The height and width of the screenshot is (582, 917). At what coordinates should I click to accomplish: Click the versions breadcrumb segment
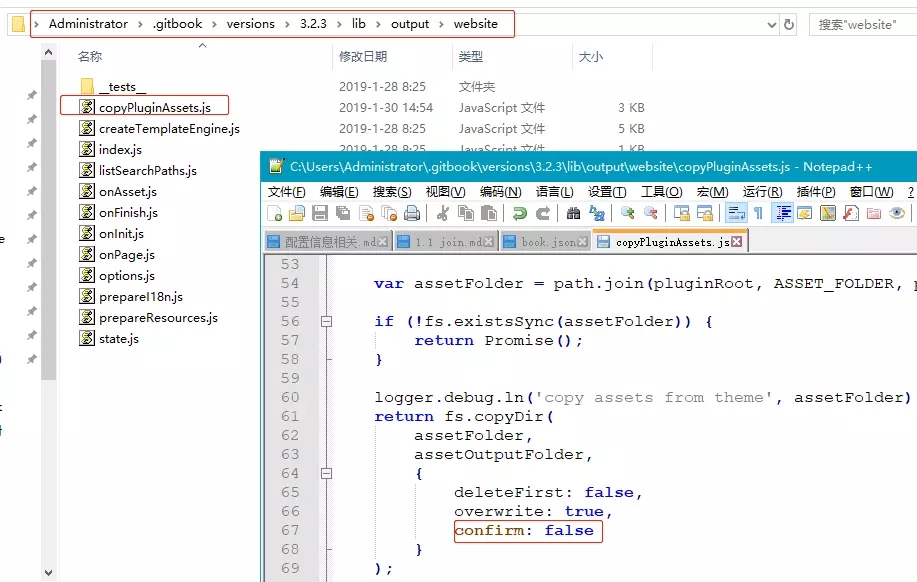[251, 24]
